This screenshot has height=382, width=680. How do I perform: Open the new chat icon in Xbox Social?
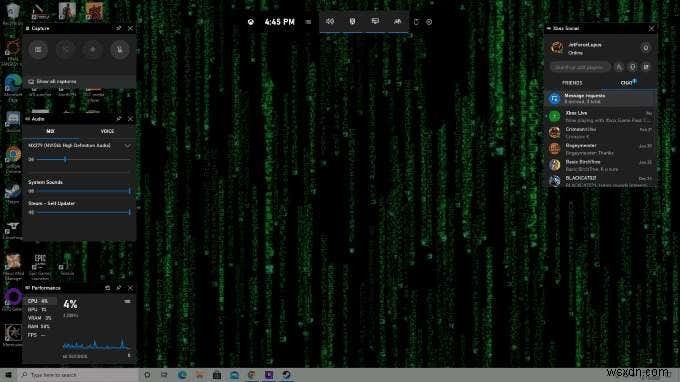click(646, 67)
